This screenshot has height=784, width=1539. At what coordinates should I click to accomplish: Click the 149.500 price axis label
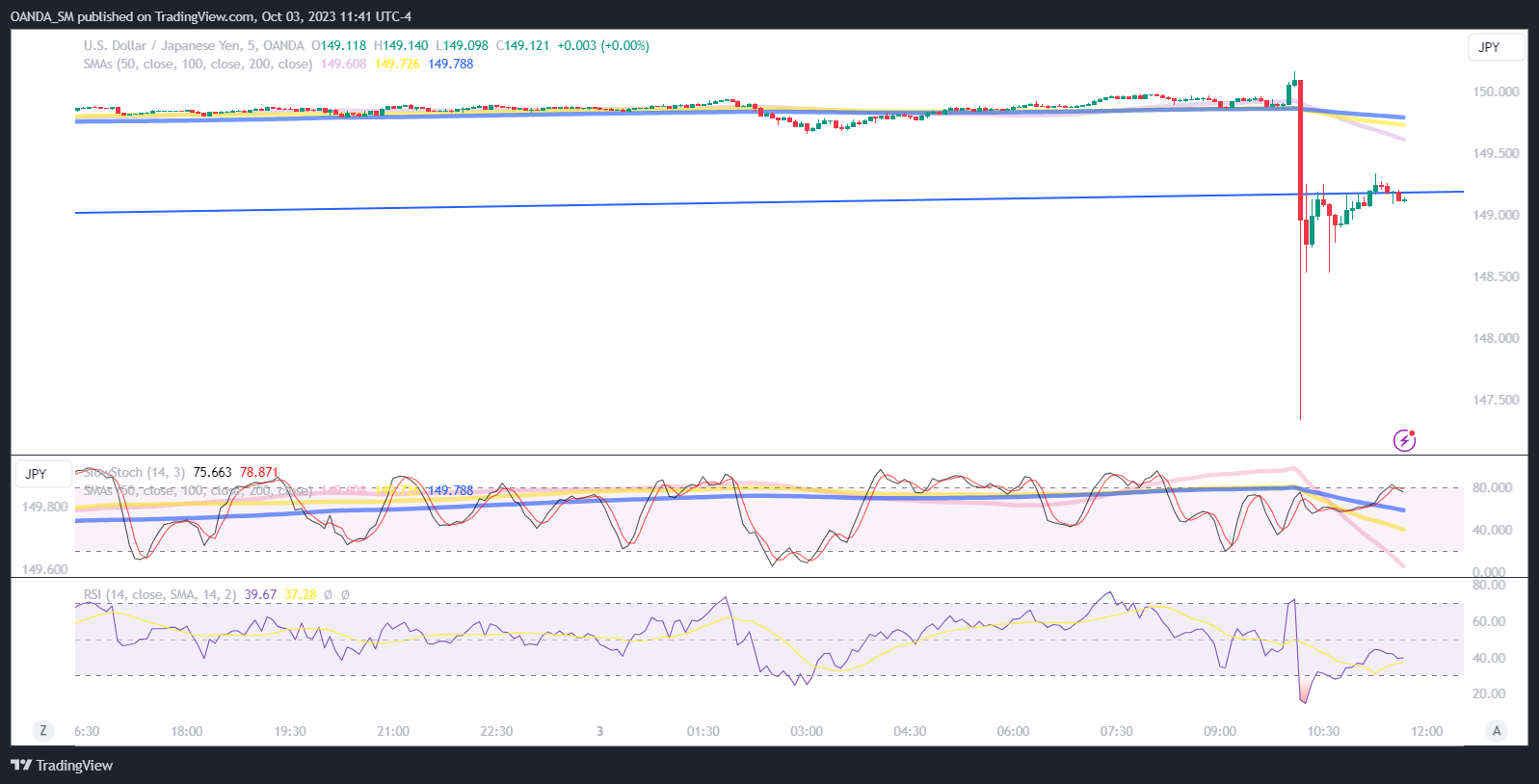[x=1496, y=153]
